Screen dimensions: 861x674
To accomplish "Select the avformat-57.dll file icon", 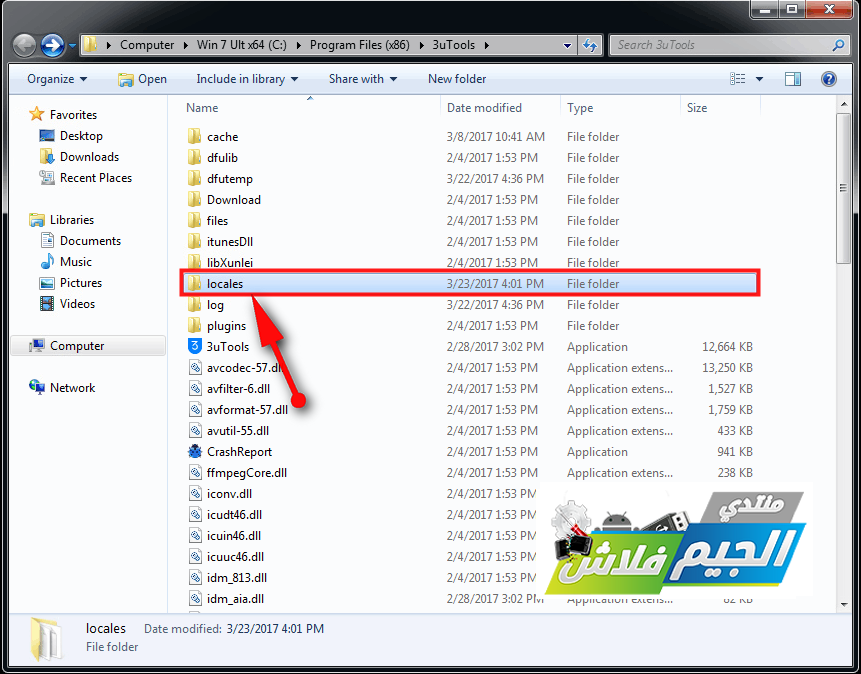I will pyautogui.click(x=195, y=410).
